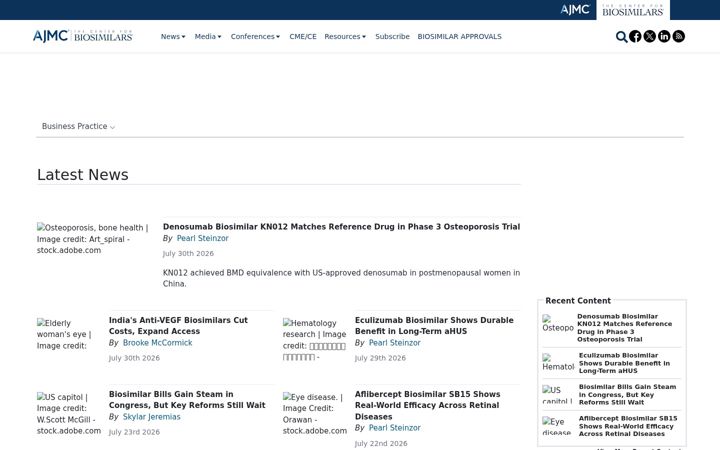View Pearl Steinzor under Eculizumab article
720x450 pixels.
394,343
